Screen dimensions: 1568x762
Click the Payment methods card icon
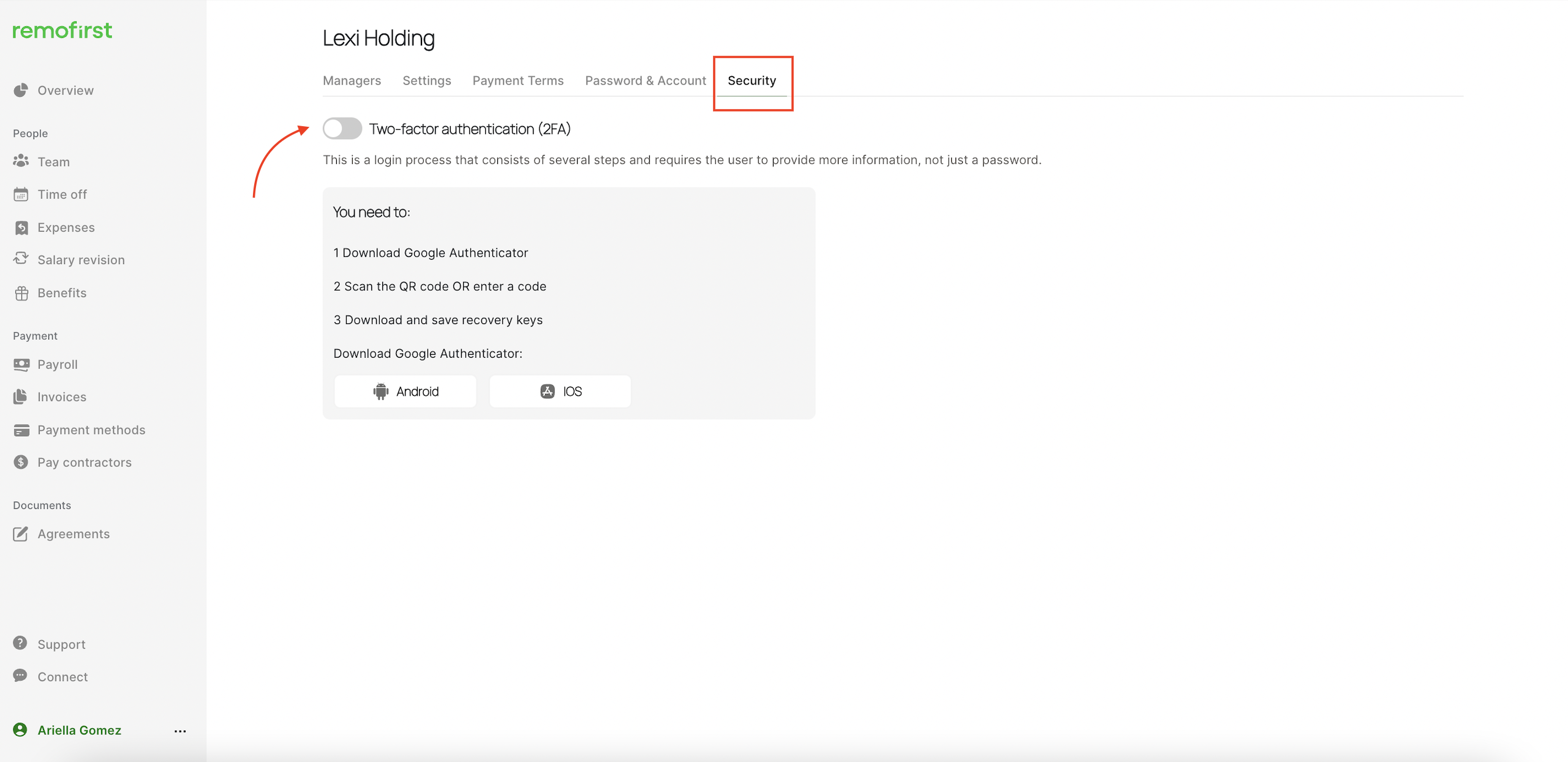21,430
